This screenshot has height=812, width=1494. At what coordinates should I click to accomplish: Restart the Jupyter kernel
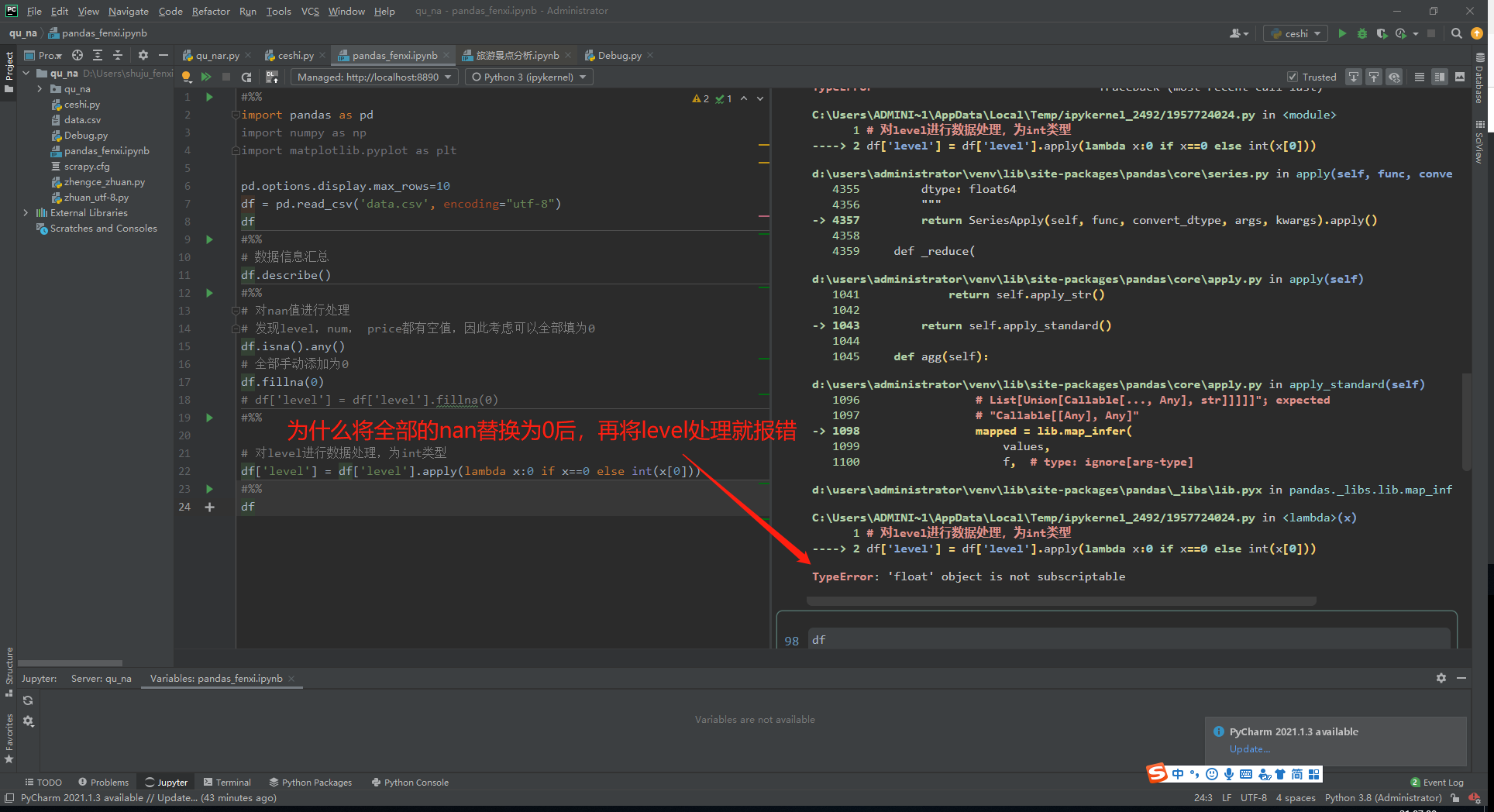click(246, 77)
